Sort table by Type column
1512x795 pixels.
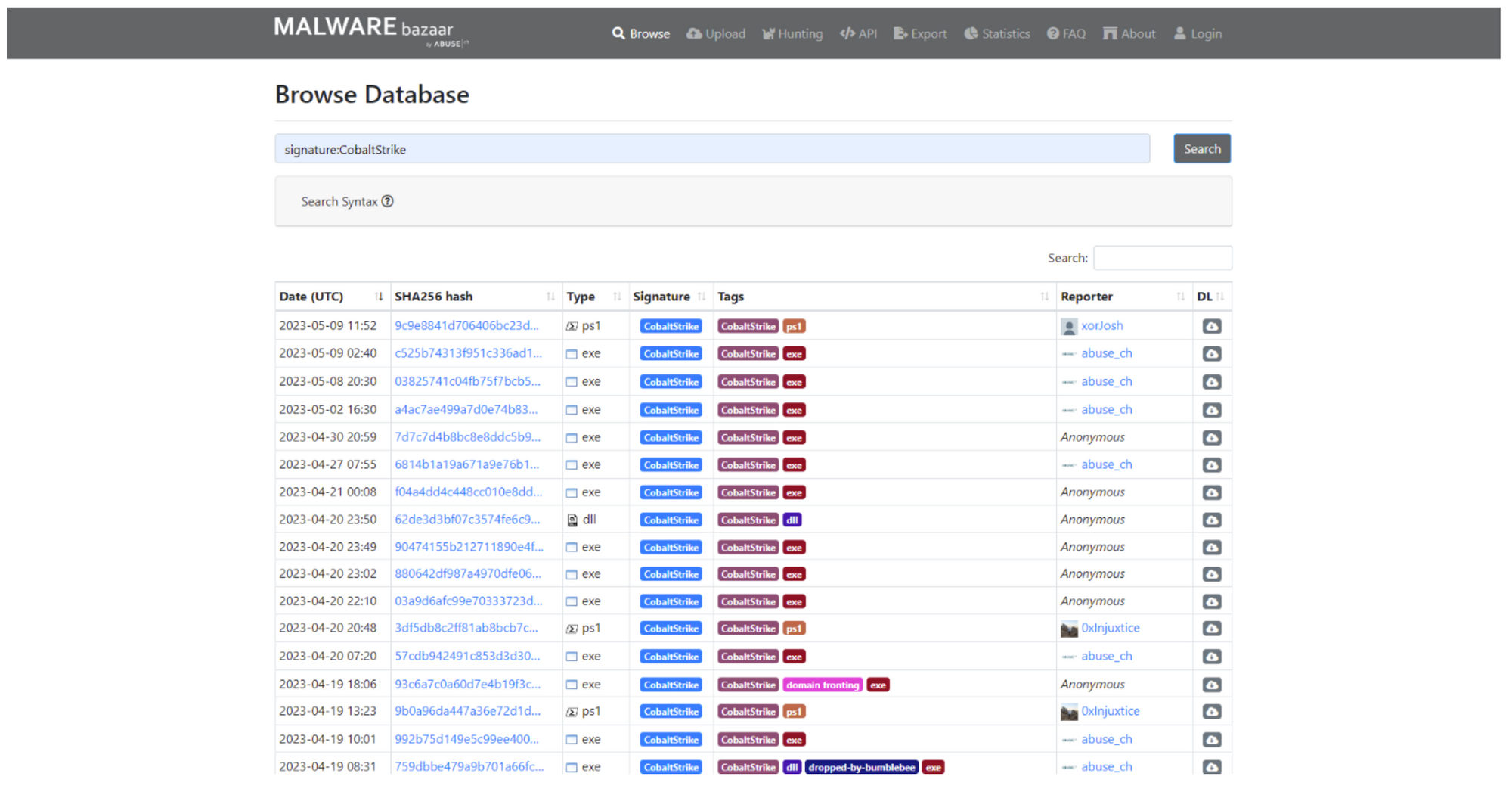tap(594, 297)
